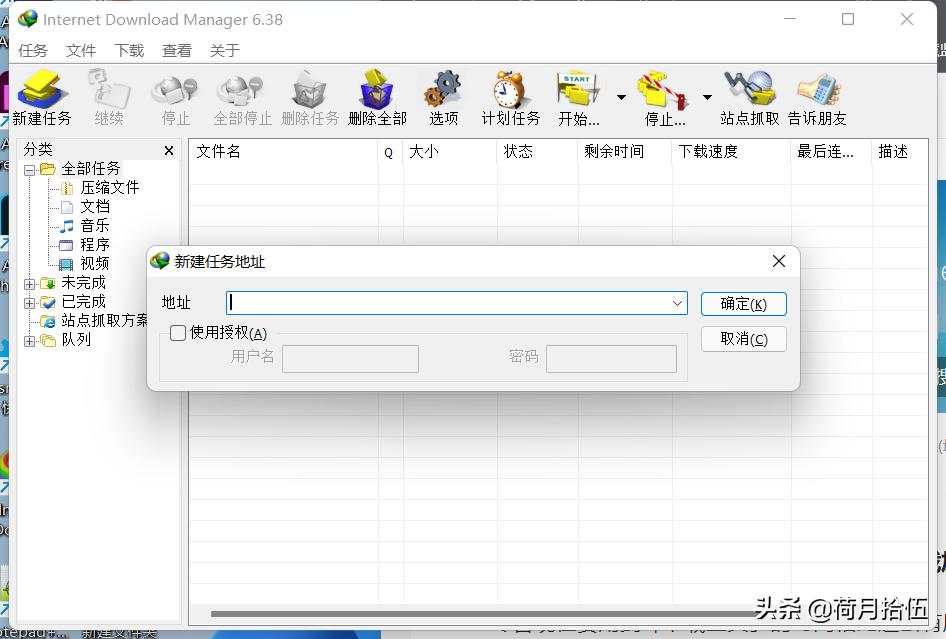
Task: Open the 下载 menu
Action: 129,50
